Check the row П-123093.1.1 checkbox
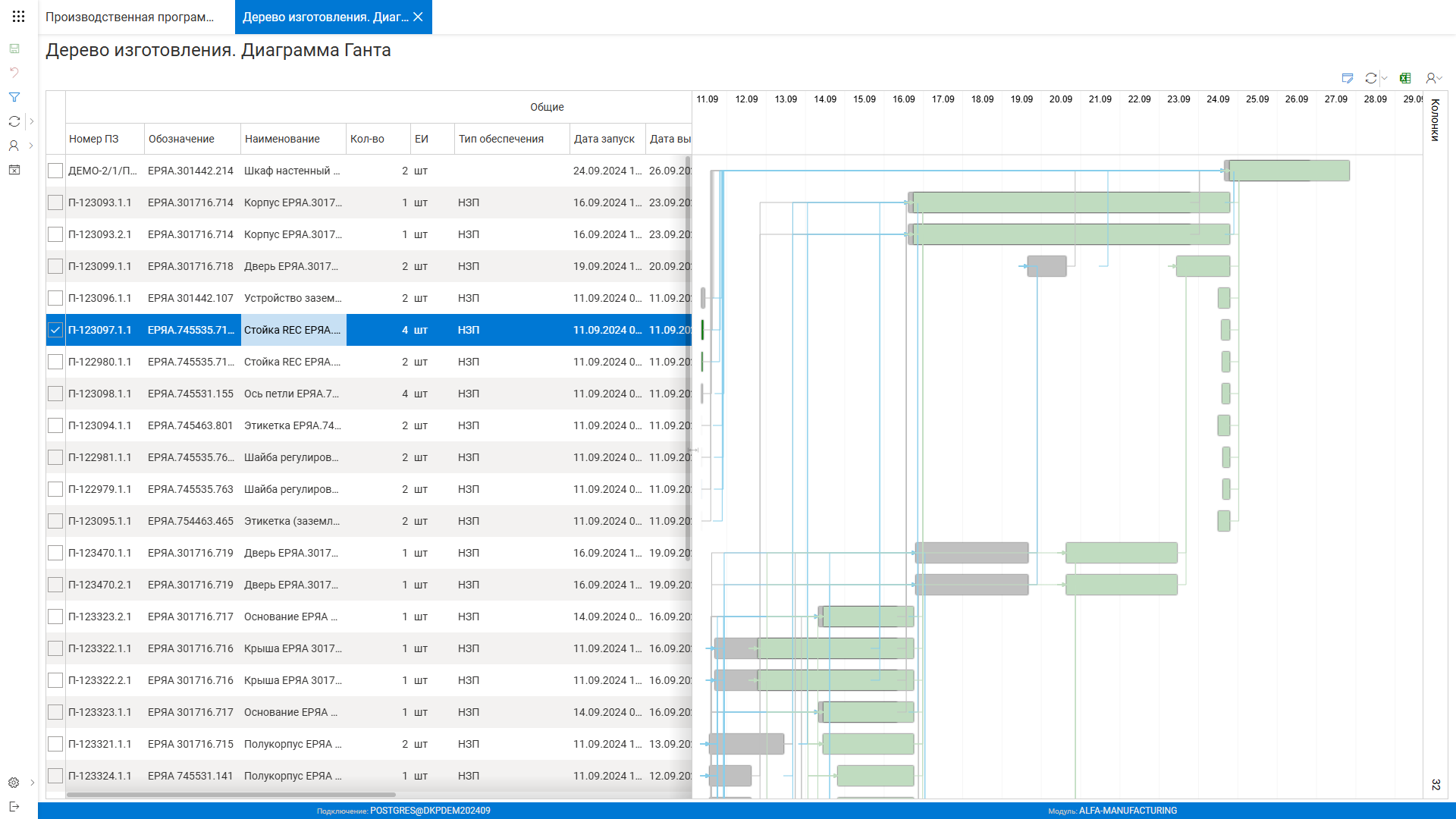1456x819 pixels. point(55,202)
